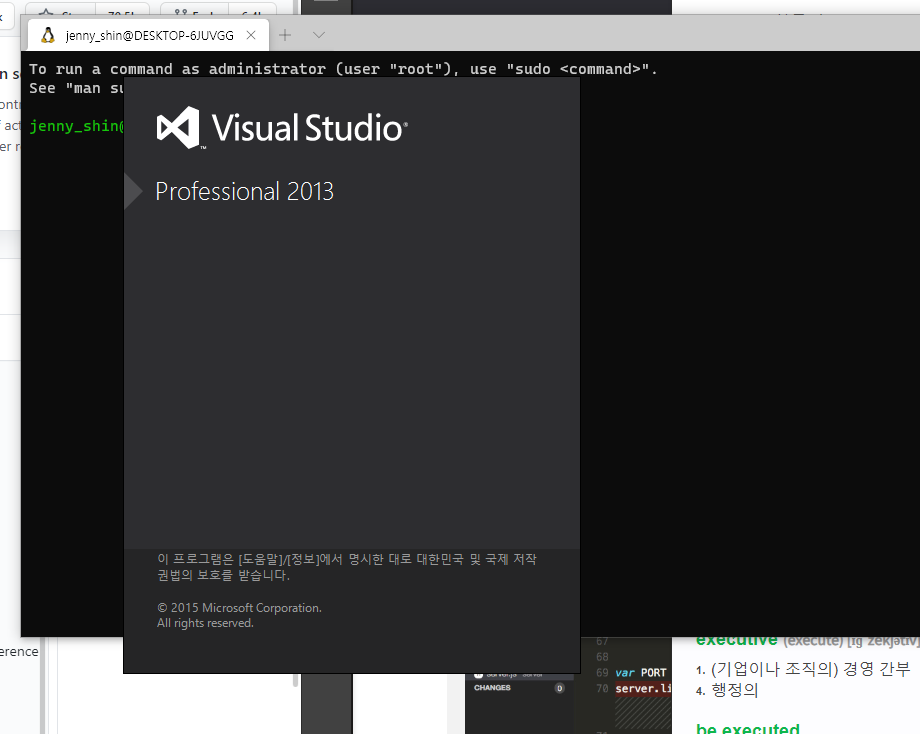The height and width of the screenshot is (734, 920).
Task: Click the Korean copyright notice on the splash
Action: 347,567
